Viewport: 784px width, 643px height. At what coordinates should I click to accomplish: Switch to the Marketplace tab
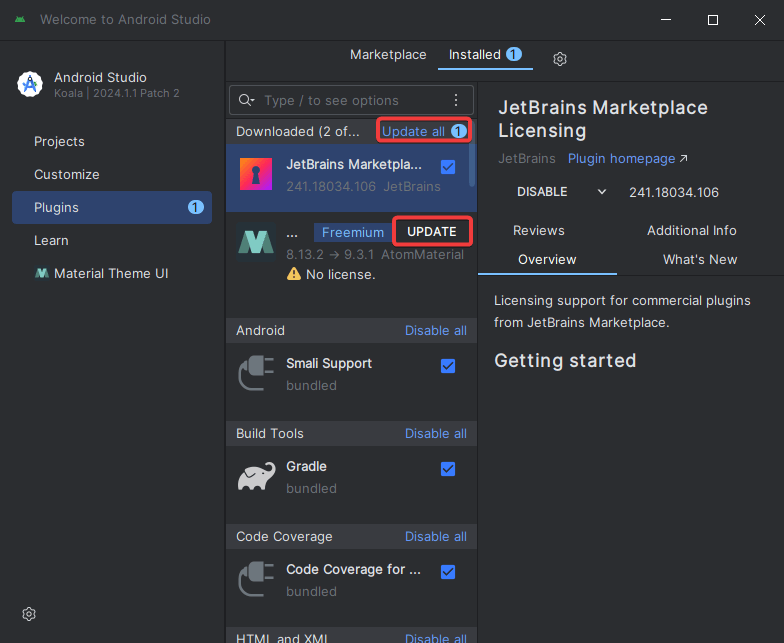(x=388, y=55)
